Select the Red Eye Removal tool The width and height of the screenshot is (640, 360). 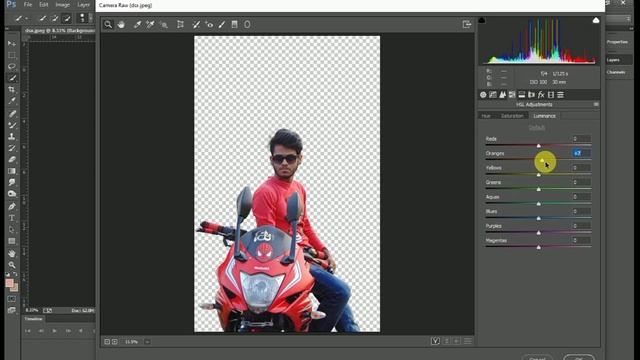click(x=209, y=24)
